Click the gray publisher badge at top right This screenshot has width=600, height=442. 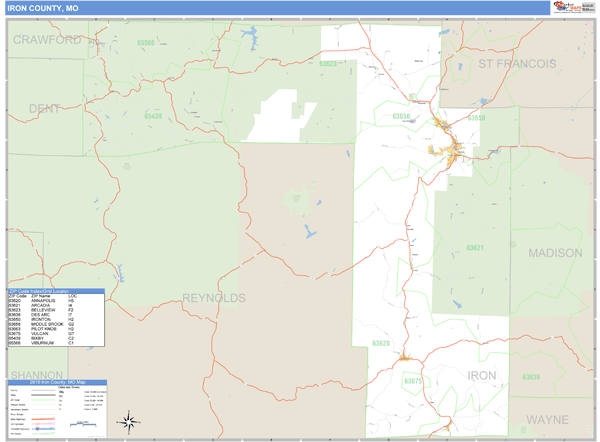588,7
